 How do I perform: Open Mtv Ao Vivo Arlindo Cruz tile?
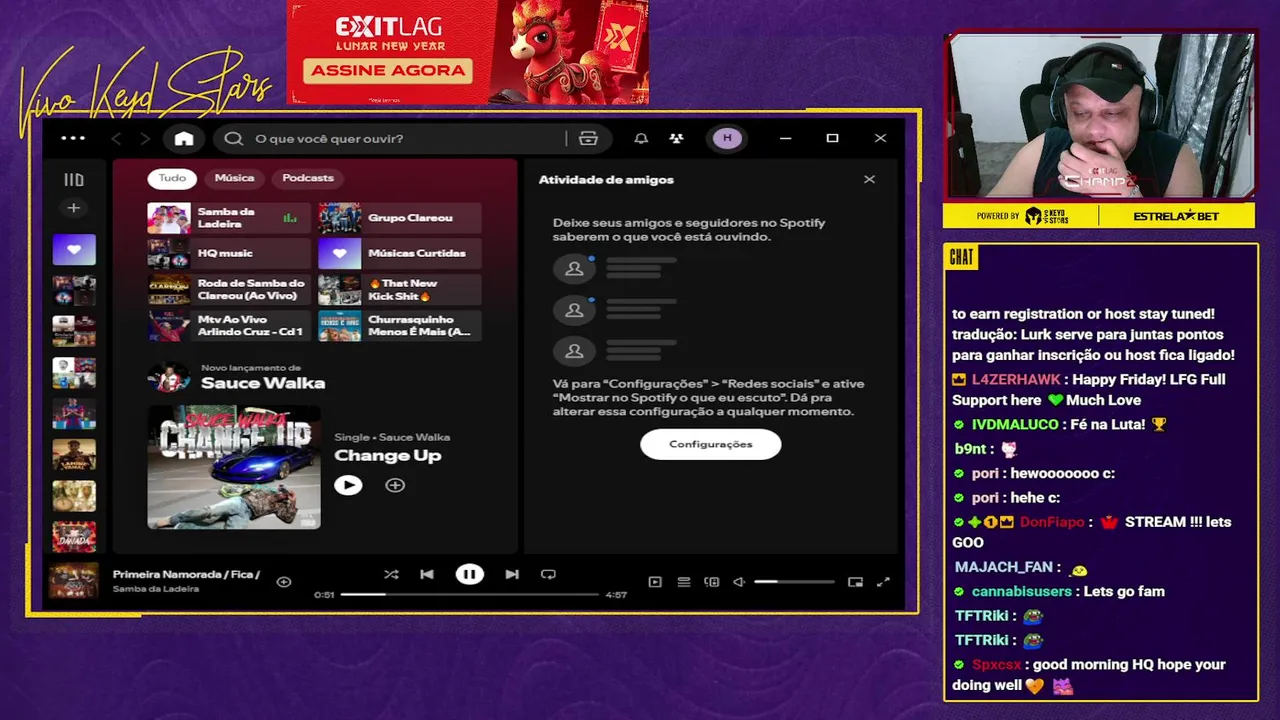tap(229, 326)
